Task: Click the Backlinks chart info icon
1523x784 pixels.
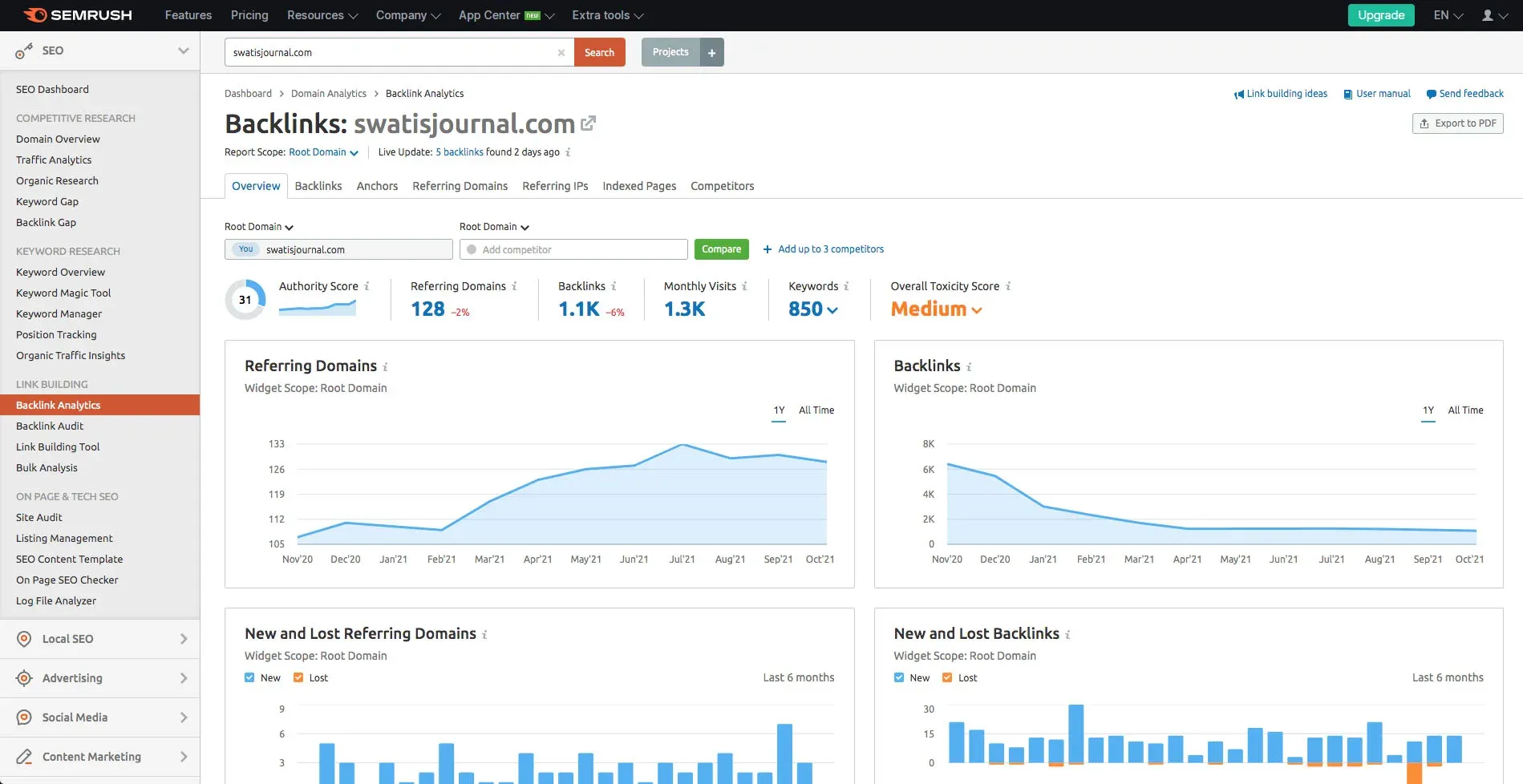Action: (969, 367)
